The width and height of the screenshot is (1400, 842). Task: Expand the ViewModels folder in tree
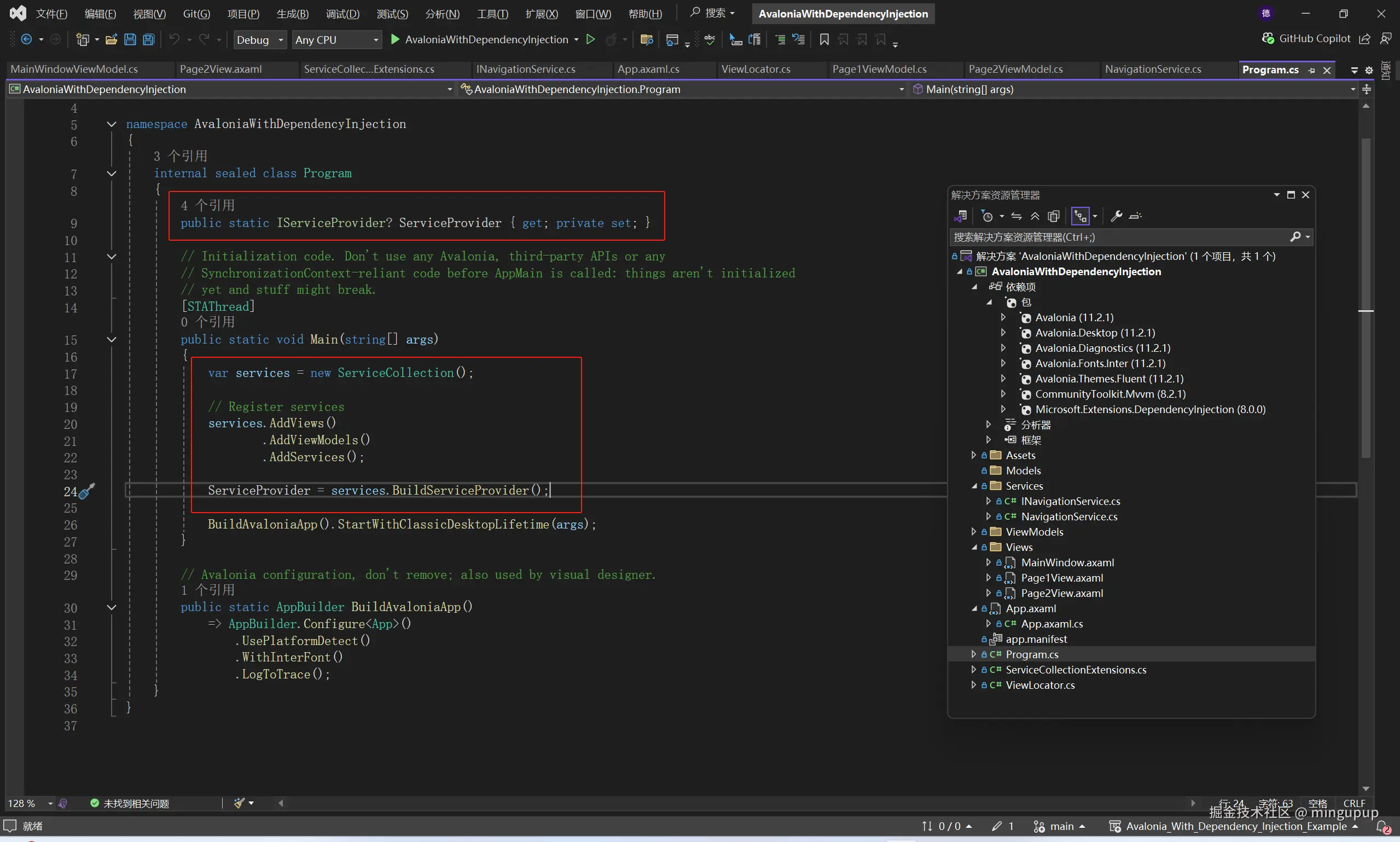[x=973, y=532]
